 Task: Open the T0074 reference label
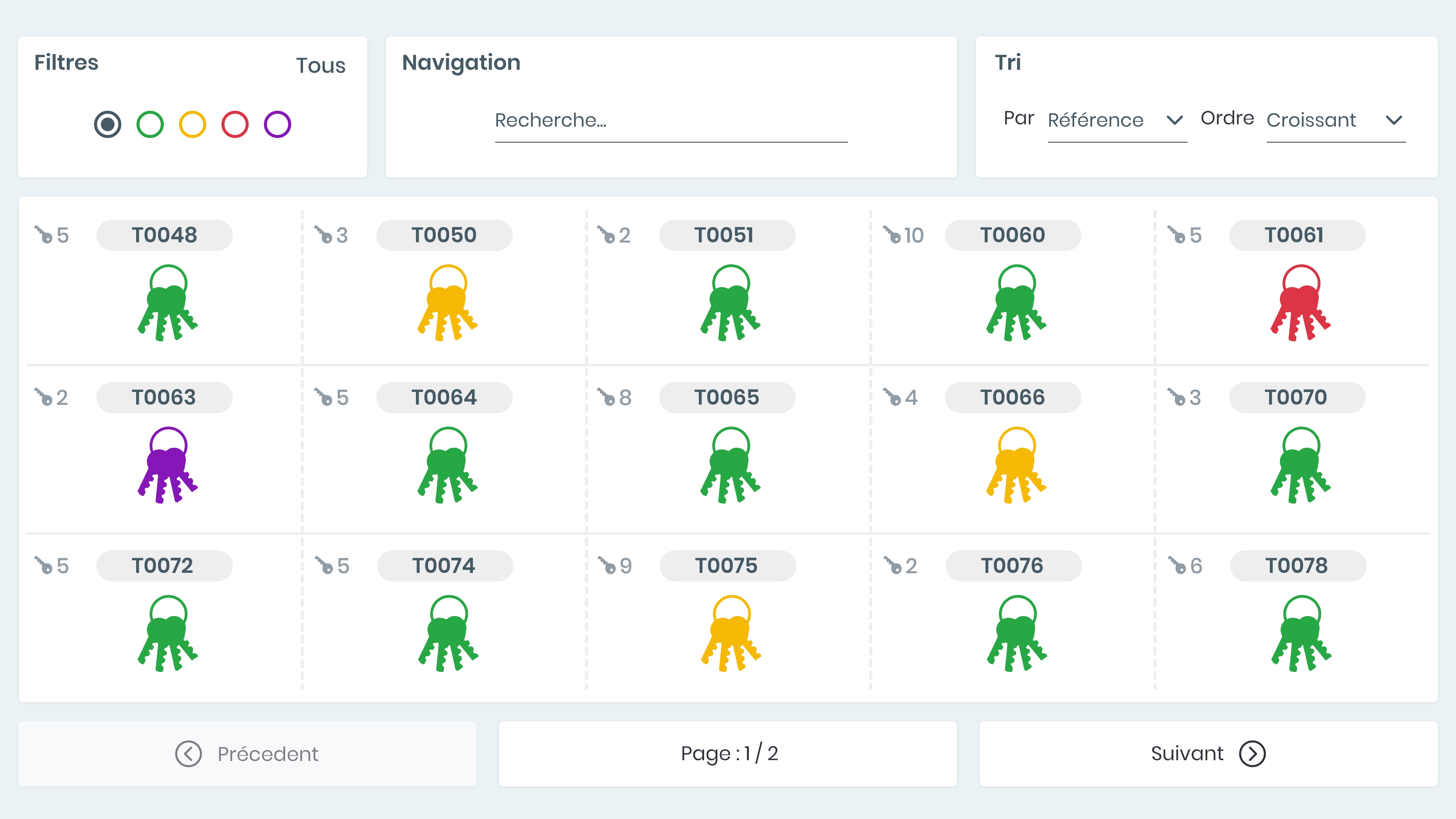(x=444, y=566)
